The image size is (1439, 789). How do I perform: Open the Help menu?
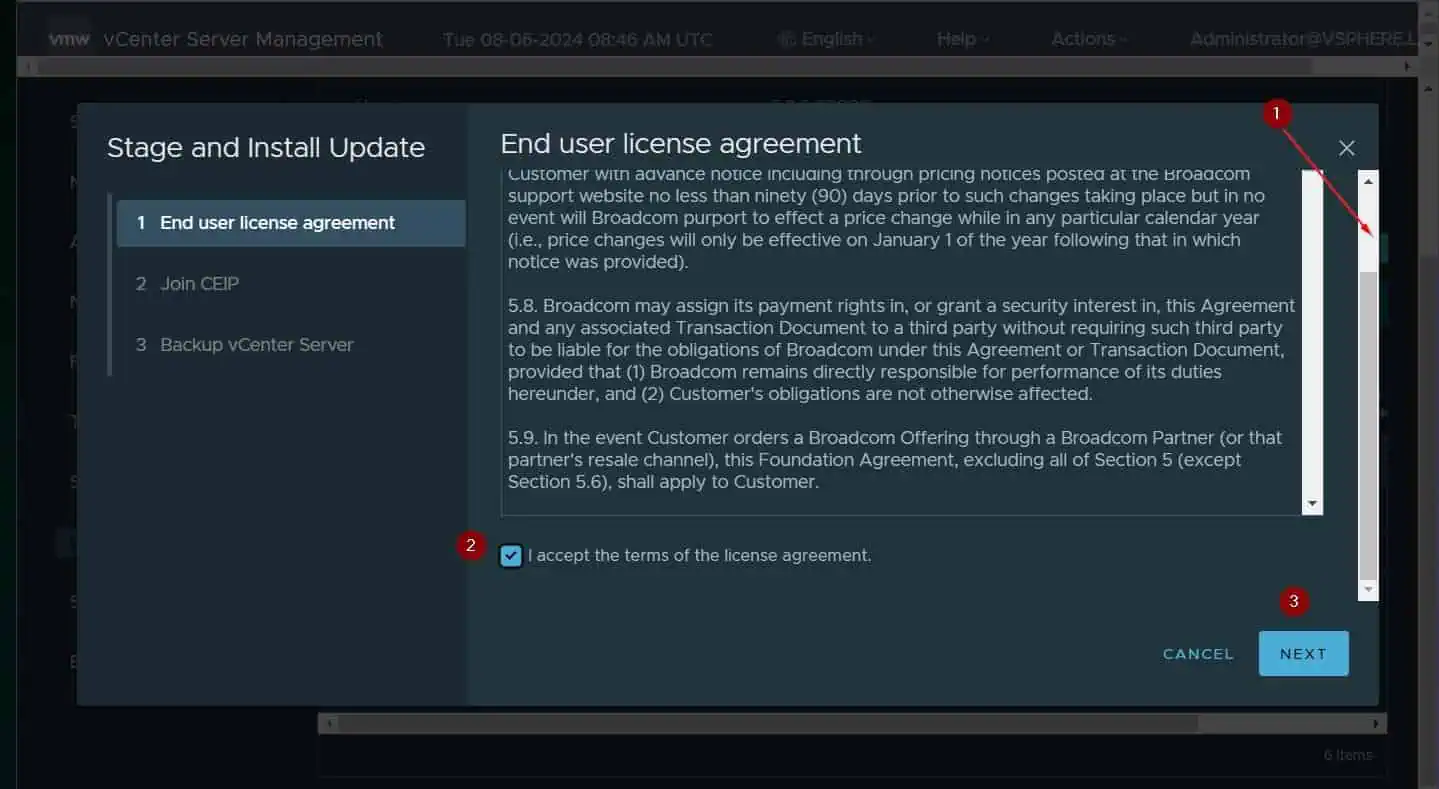click(963, 39)
